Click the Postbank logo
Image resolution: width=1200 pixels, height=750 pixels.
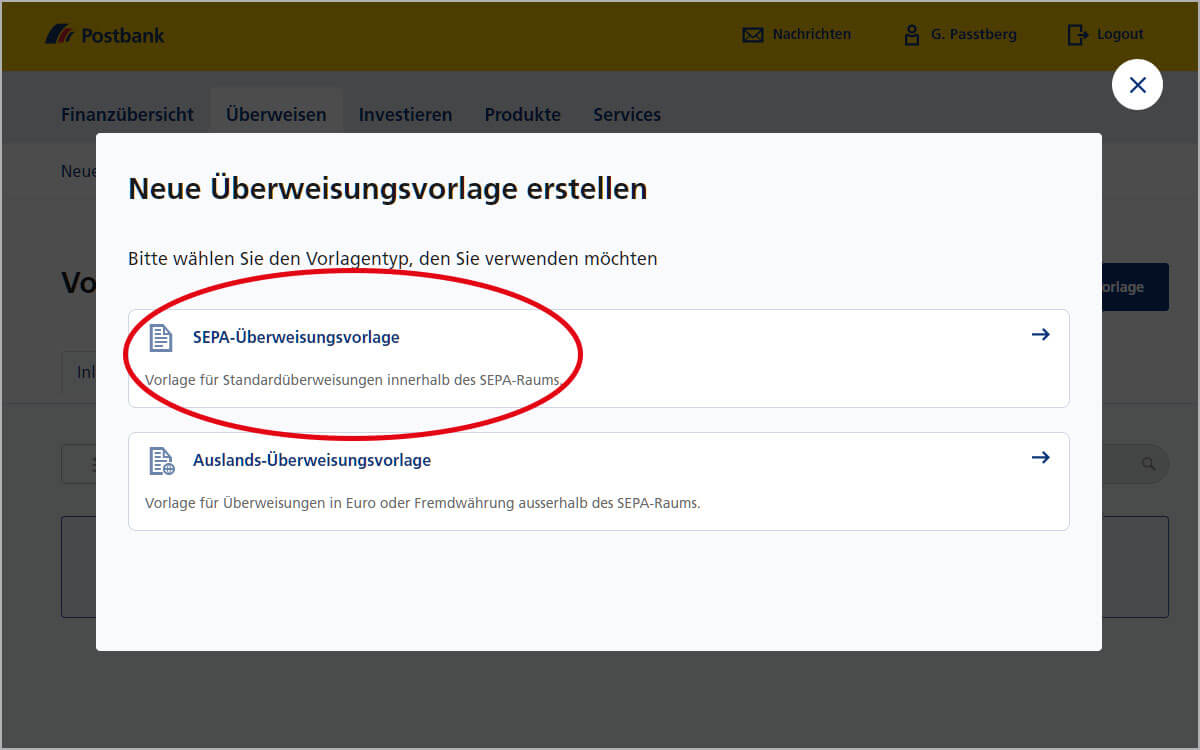pyautogui.click(x=105, y=35)
